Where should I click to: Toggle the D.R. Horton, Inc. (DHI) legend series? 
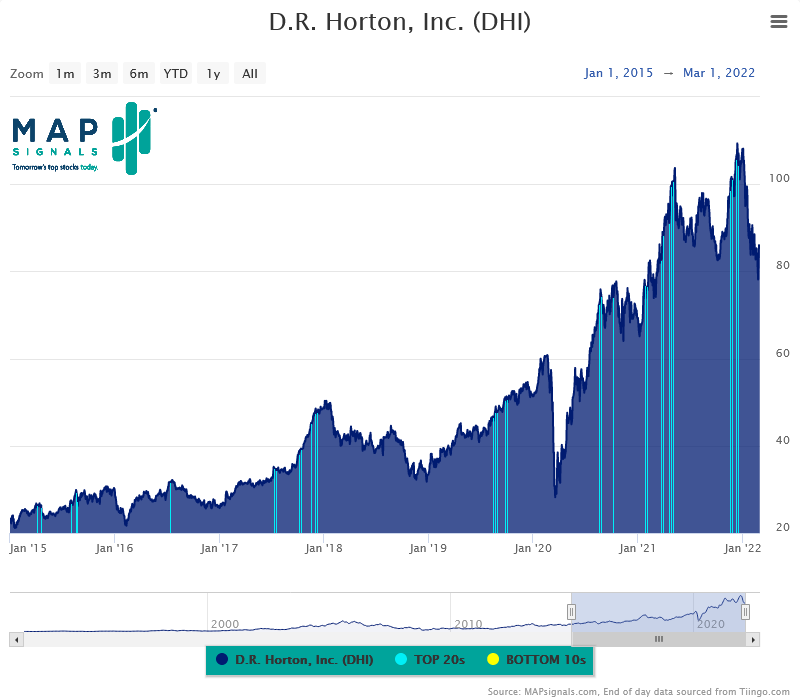(295, 660)
